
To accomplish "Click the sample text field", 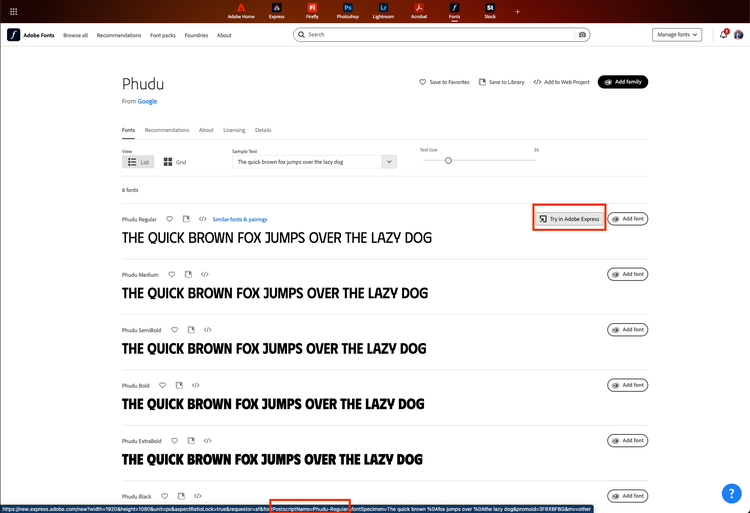I will (307, 162).
